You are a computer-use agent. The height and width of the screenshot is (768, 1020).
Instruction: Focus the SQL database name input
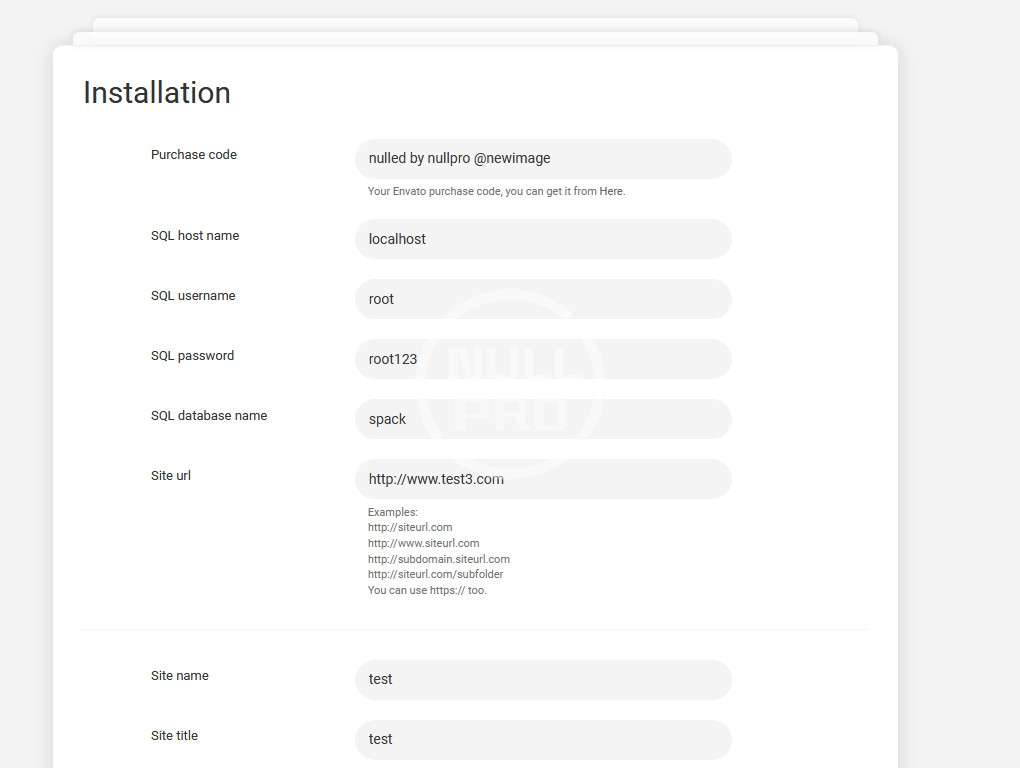[x=543, y=419]
